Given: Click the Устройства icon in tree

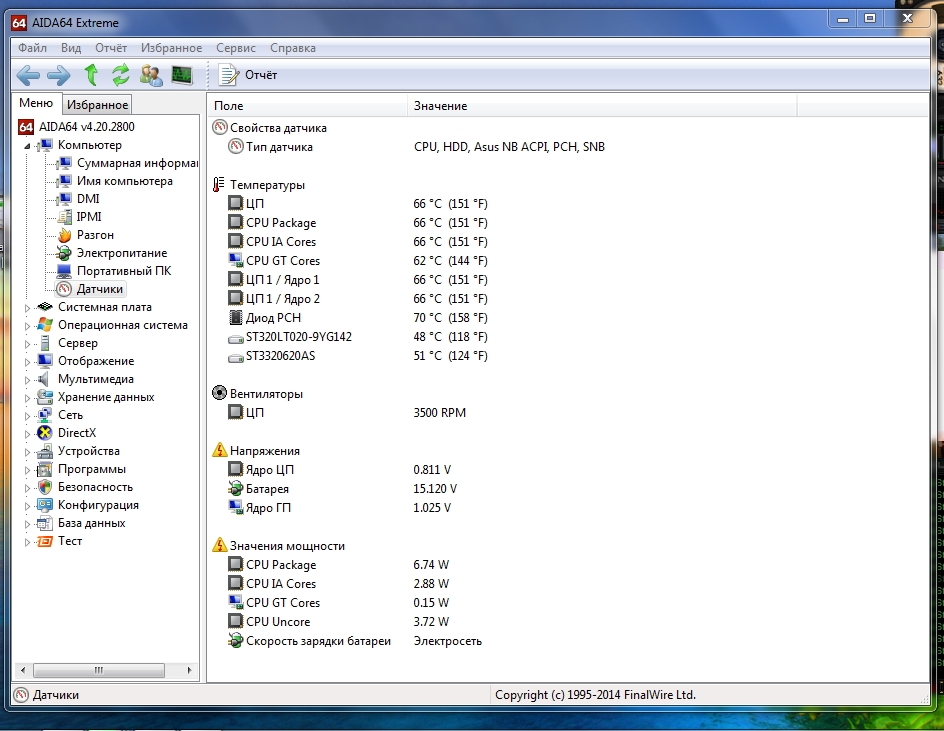Looking at the screenshot, I should coord(45,451).
